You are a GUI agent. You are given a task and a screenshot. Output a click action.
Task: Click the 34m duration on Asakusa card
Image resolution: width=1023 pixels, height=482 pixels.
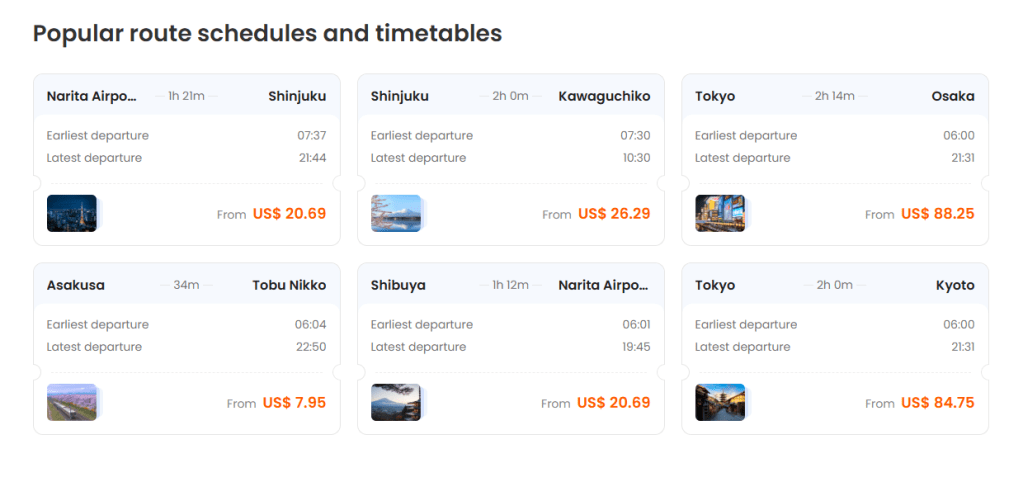(x=186, y=285)
